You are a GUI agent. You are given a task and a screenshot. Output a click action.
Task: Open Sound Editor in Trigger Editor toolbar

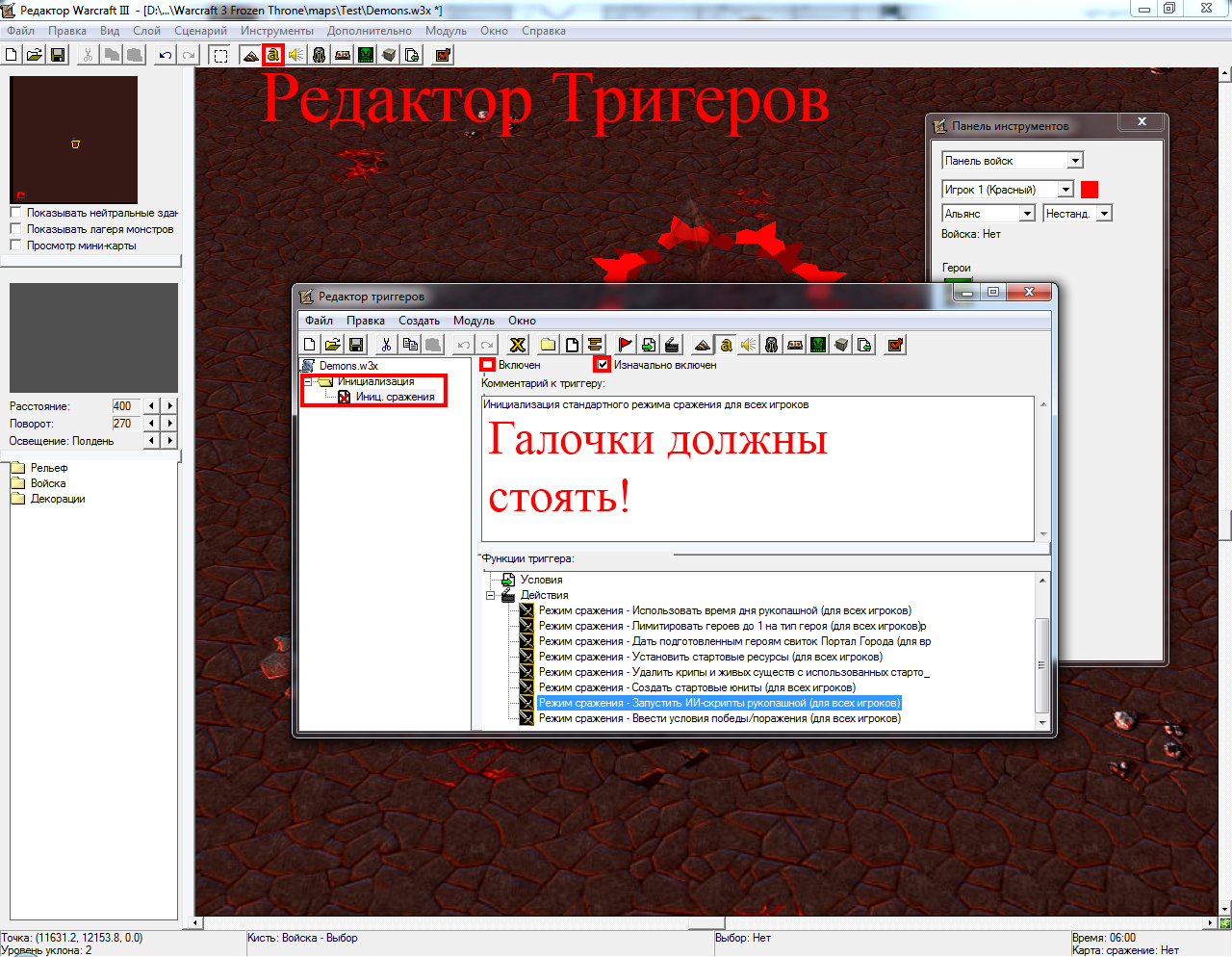pyautogui.click(x=749, y=345)
